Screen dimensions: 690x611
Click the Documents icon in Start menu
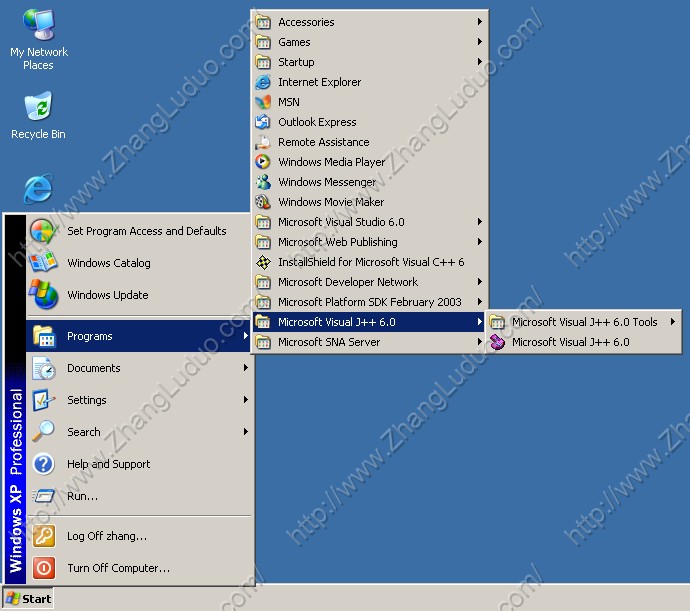coord(44,368)
